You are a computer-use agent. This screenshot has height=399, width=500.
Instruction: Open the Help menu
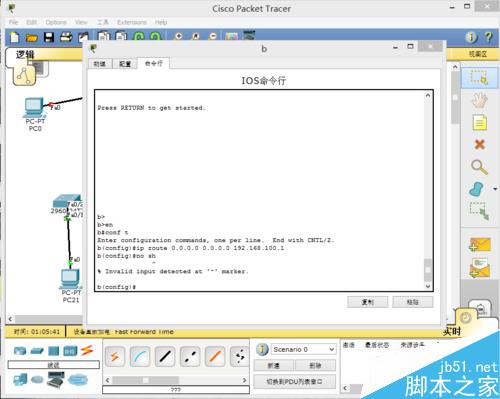tap(161, 22)
